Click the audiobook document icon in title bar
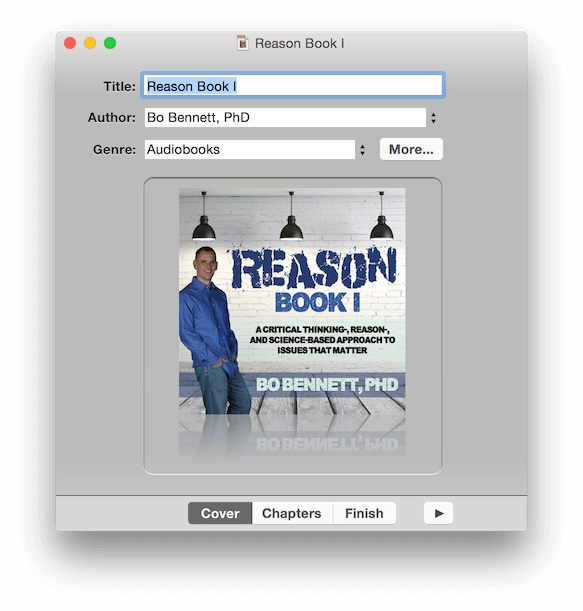The image size is (583, 611). (243, 43)
